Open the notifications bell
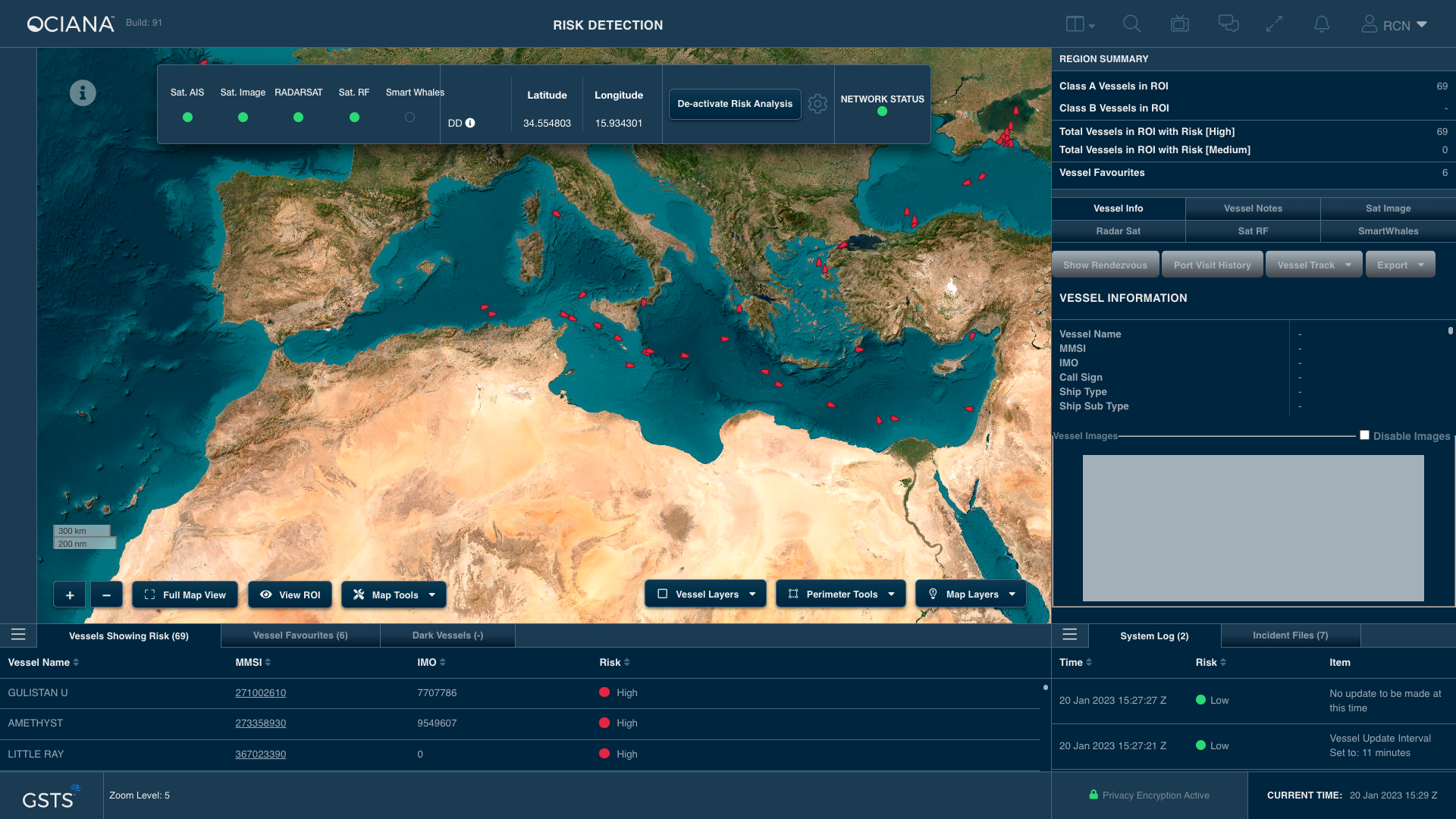The width and height of the screenshot is (1456, 819). click(1322, 24)
